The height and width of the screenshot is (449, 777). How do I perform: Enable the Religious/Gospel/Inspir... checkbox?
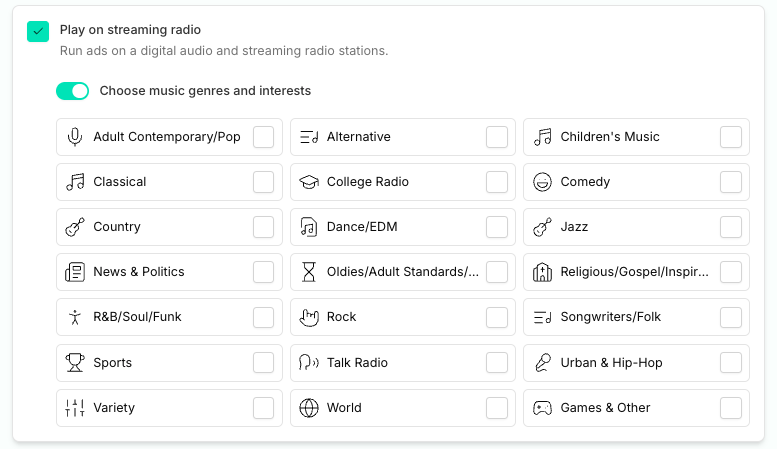pyautogui.click(x=731, y=272)
